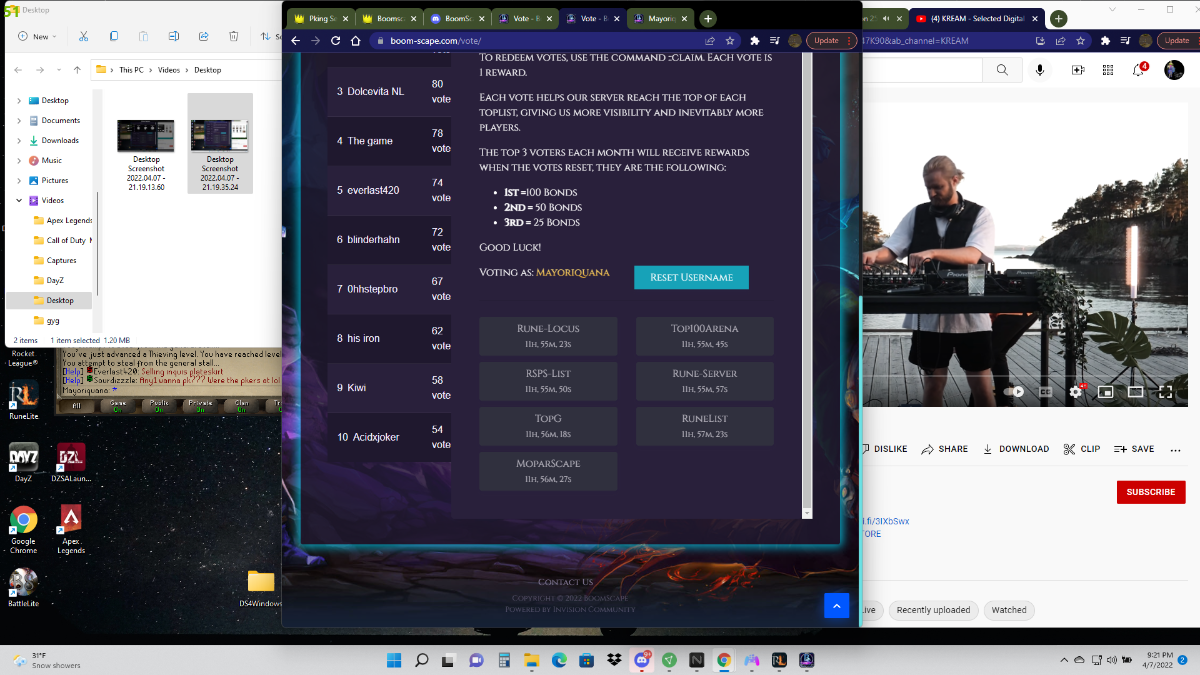Click Reset Username button
This screenshot has height=675, width=1200.
coord(691,277)
